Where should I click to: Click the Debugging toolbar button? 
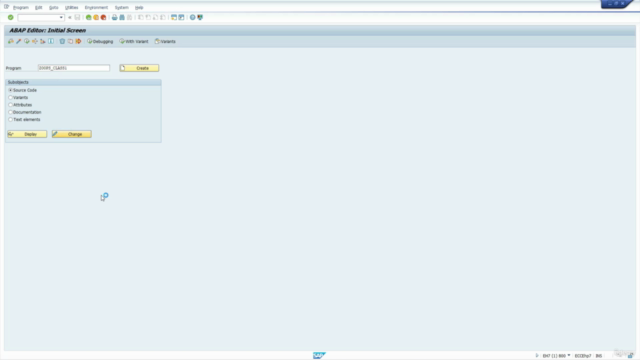click(100, 41)
